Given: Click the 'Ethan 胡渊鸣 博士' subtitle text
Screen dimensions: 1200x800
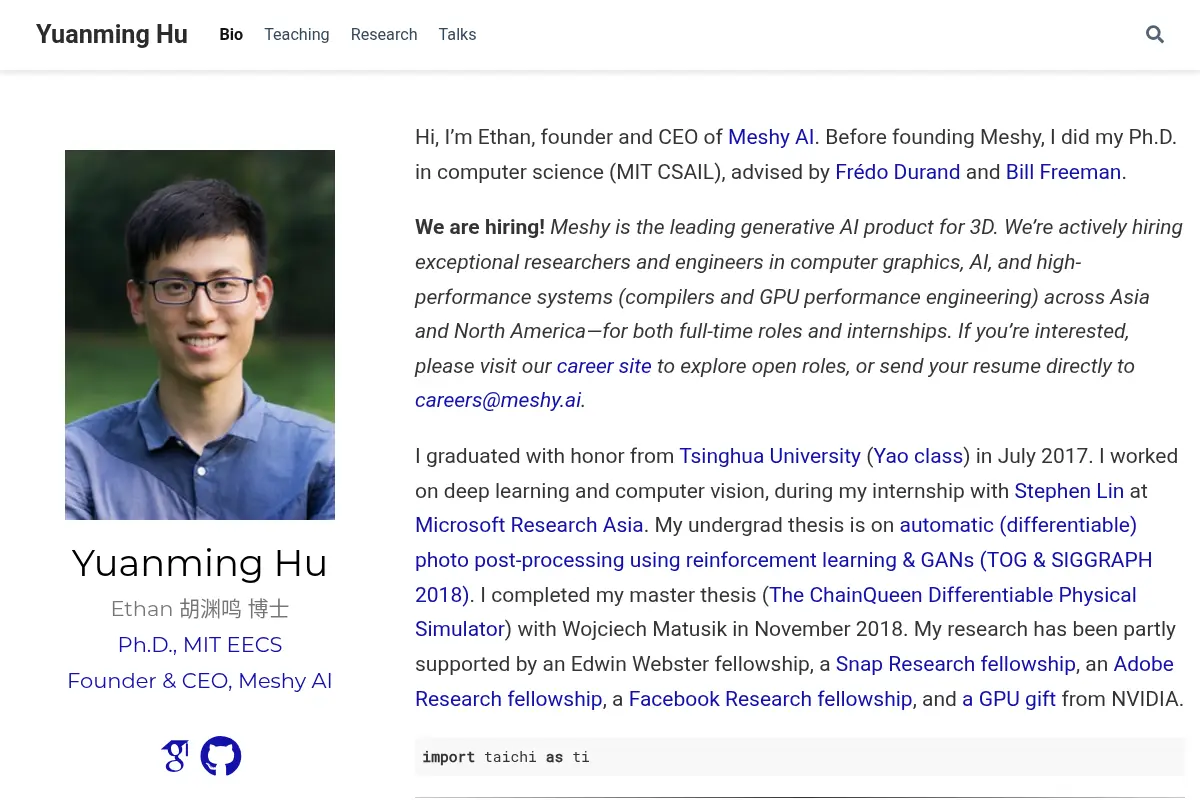Looking at the screenshot, I should point(200,608).
